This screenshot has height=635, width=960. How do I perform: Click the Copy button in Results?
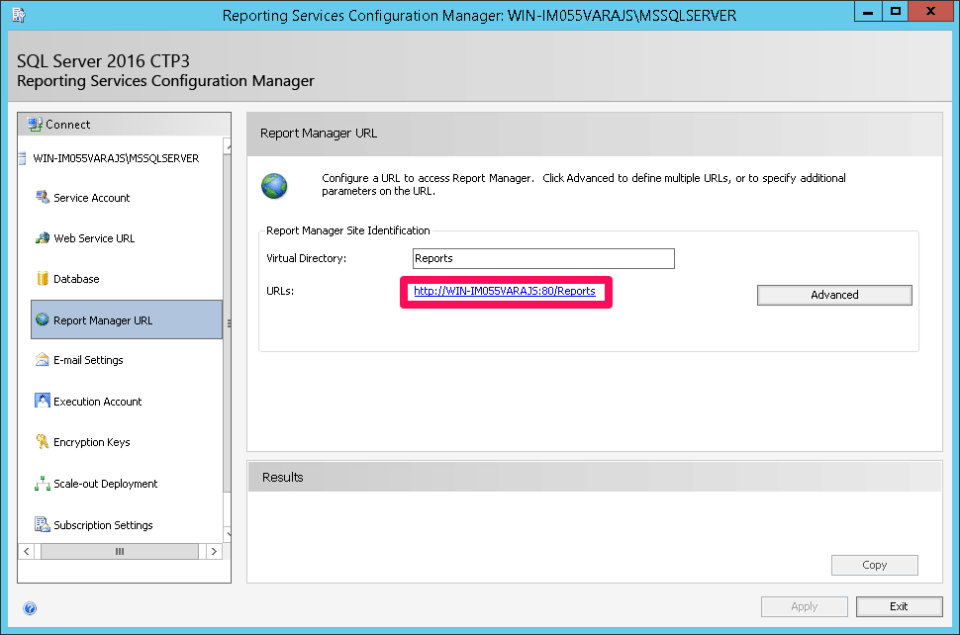874,565
